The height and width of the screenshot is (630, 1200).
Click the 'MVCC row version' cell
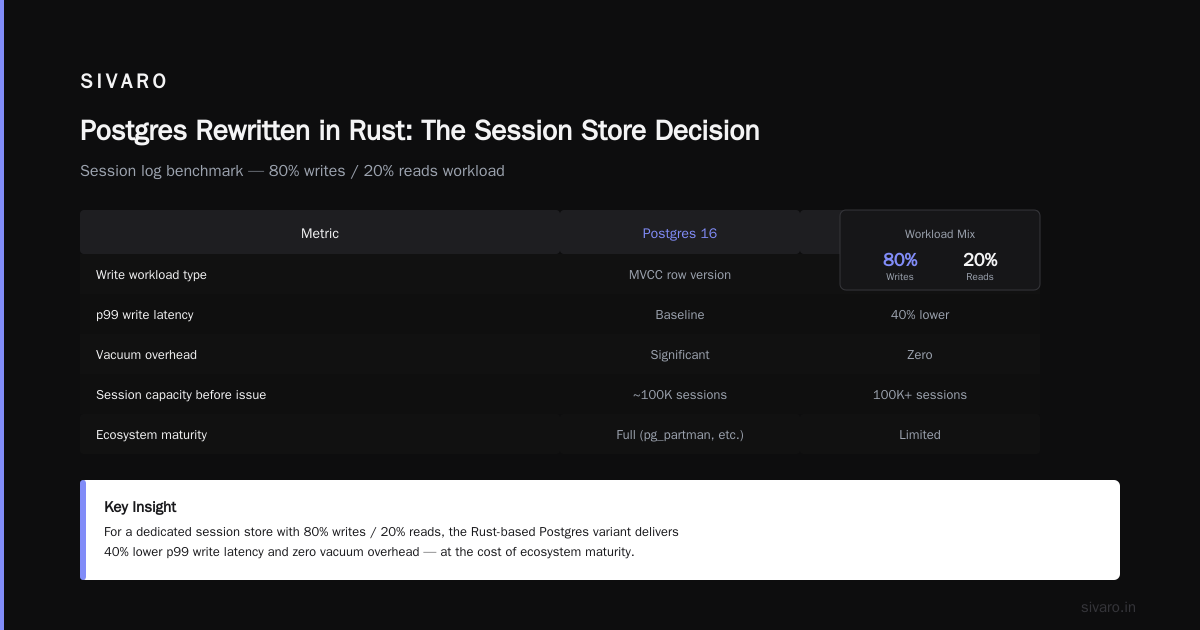[x=680, y=274]
